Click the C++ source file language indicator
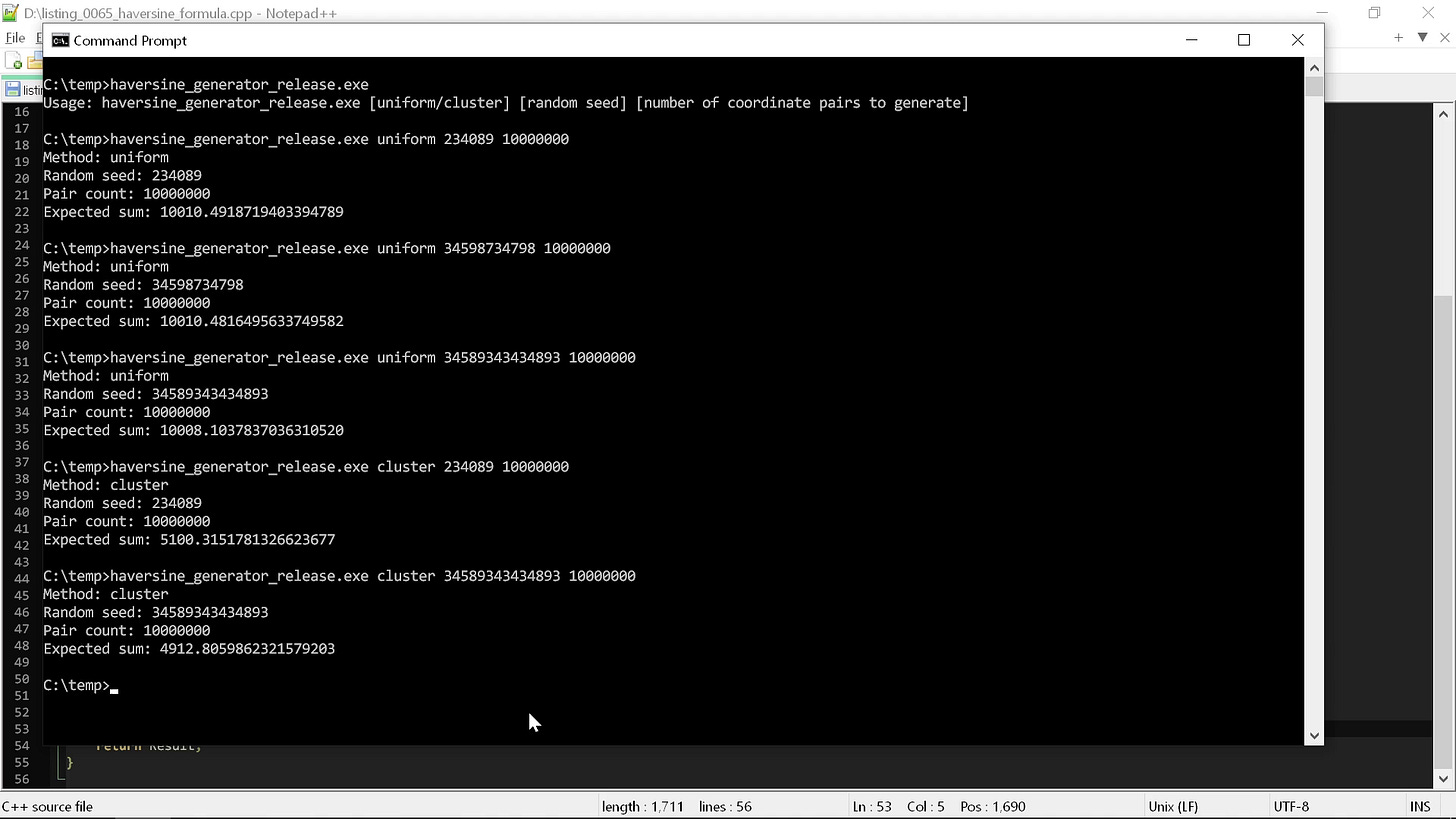Viewport: 1456px width, 819px height. point(47,806)
